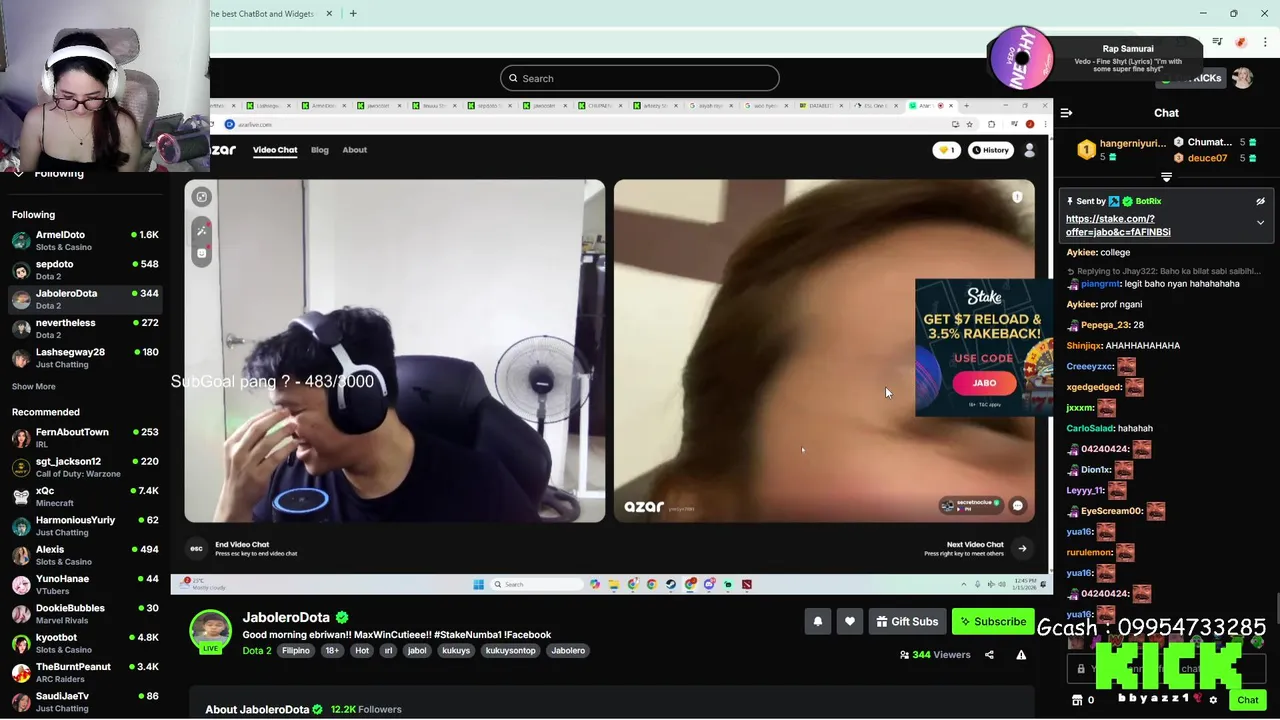This screenshot has width=1280, height=720.
Task: Click the Rap Samurai music widget
Action: [x=1095, y=56]
